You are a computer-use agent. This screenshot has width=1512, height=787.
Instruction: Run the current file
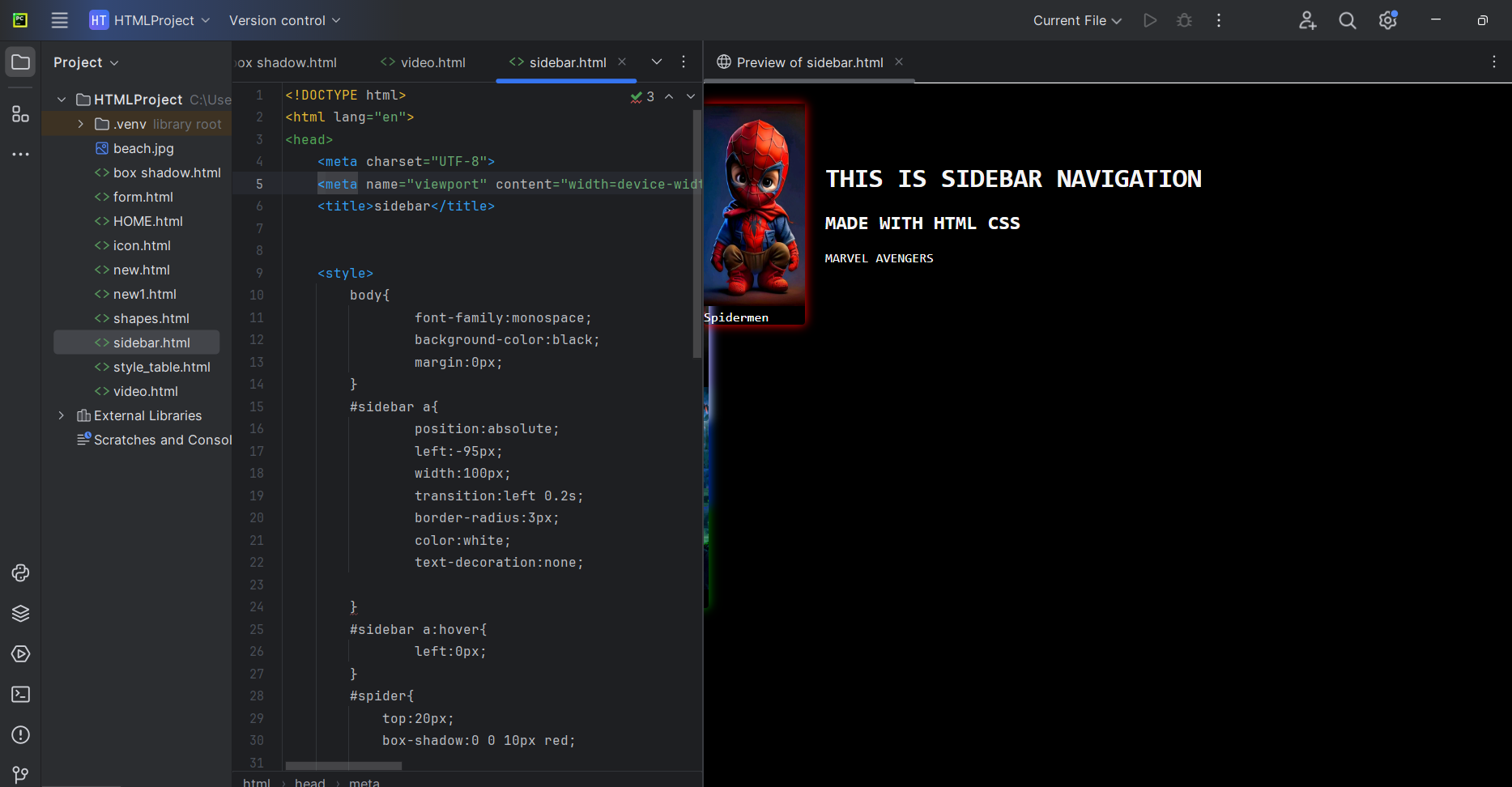coord(1150,20)
